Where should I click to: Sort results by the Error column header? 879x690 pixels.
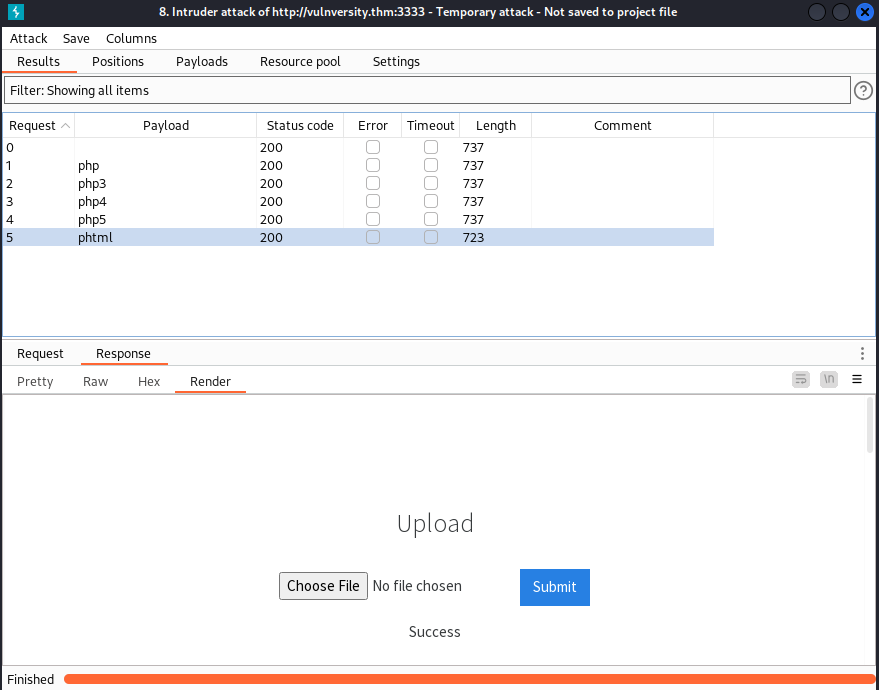click(373, 126)
